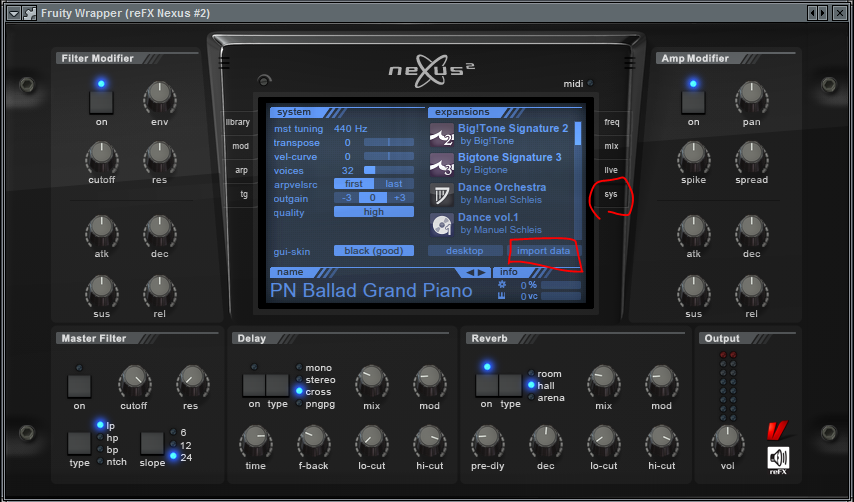Image resolution: width=854 pixels, height=502 pixels.
Task: Click the title bar next preset arrow
Action: (822, 13)
